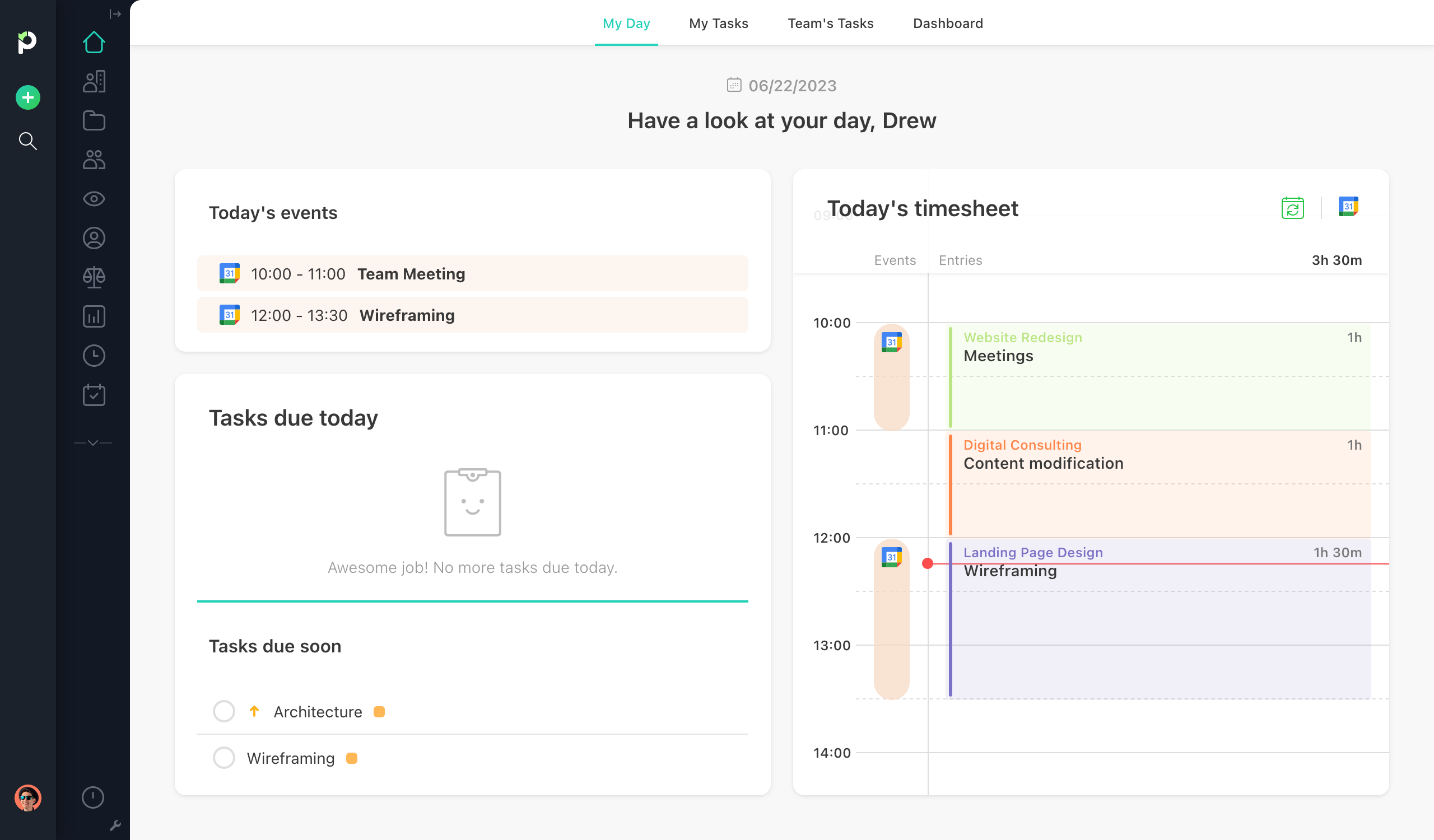Mark Architecture task as complete
The width and height of the screenshot is (1434, 840).
[x=224, y=711]
